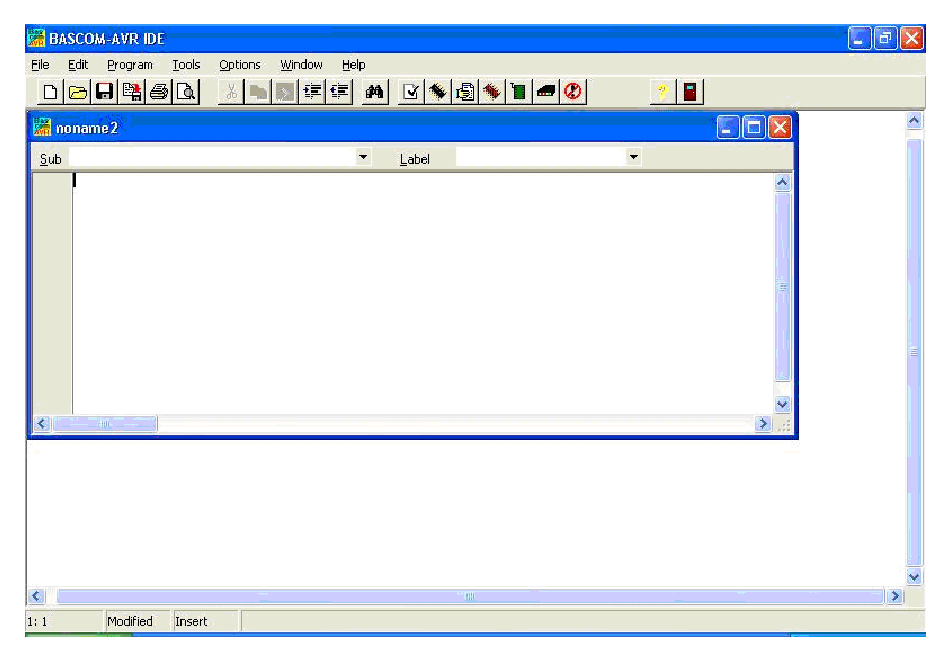The height and width of the screenshot is (660, 948).
Task: Run syntax check with the checkmark icon
Action: click(411, 92)
